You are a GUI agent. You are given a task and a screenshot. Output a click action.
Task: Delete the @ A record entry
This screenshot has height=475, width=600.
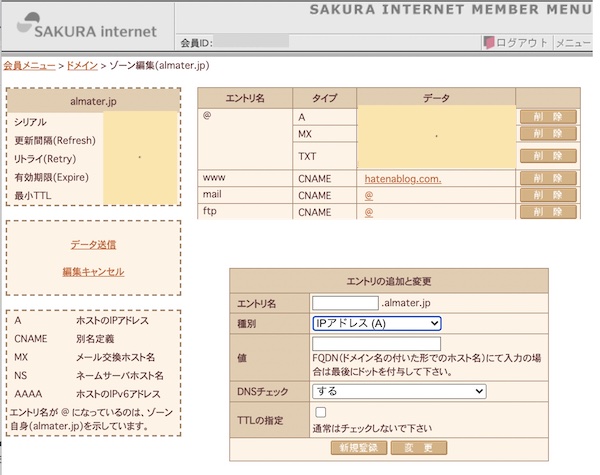coord(548,117)
